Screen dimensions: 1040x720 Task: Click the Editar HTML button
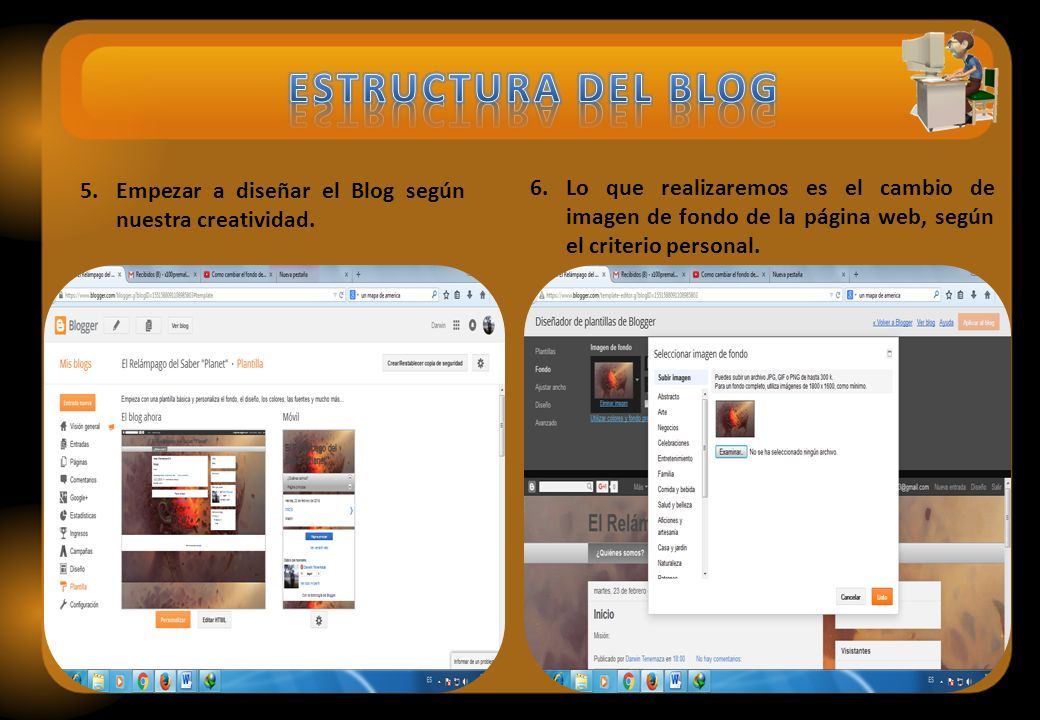pos(214,621)
